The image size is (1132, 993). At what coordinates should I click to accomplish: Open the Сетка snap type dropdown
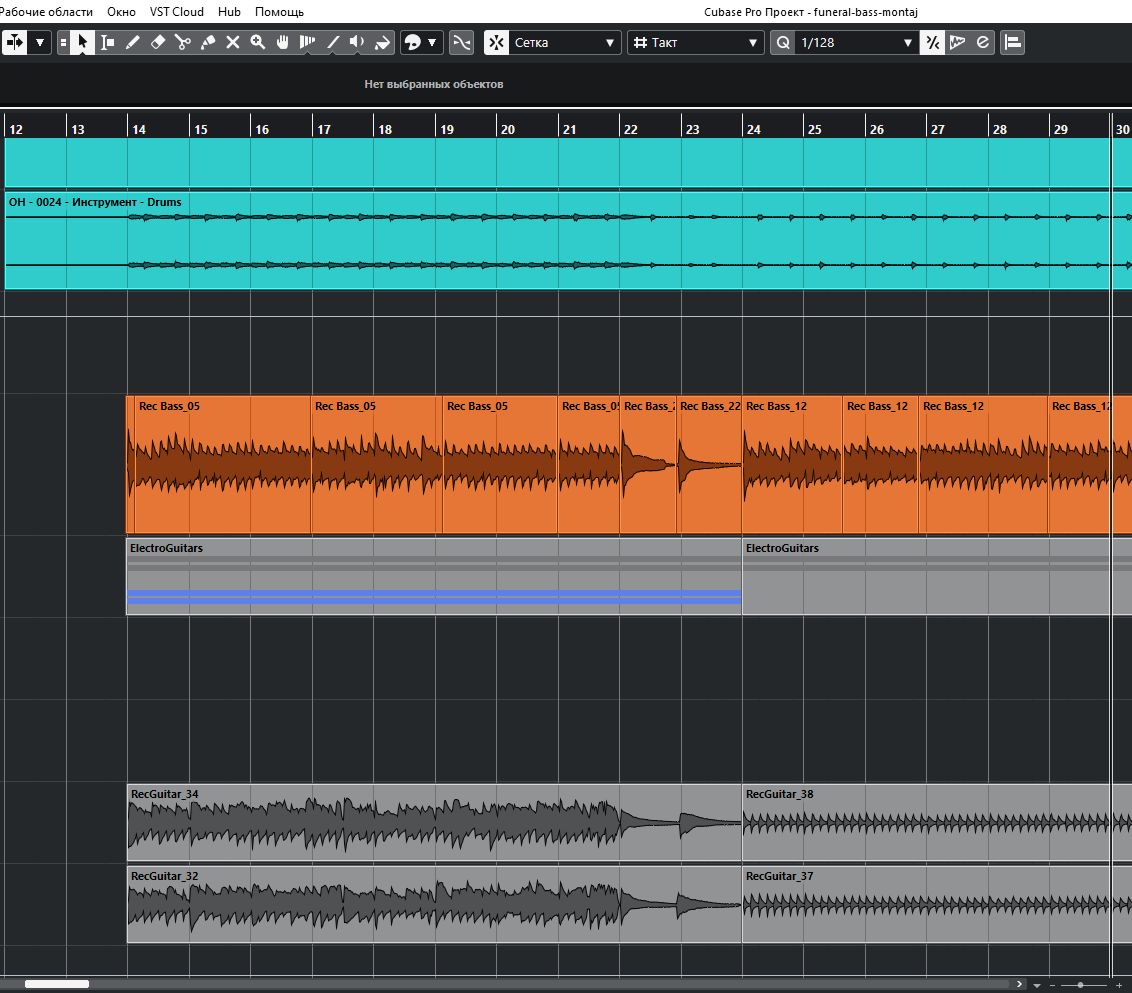565,43
